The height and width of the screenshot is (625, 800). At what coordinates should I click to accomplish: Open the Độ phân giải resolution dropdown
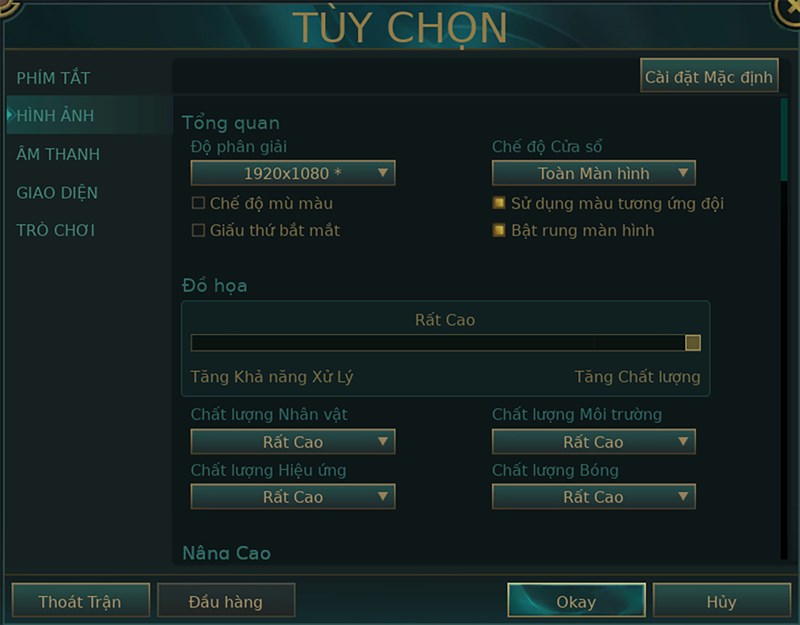(293, 174)
